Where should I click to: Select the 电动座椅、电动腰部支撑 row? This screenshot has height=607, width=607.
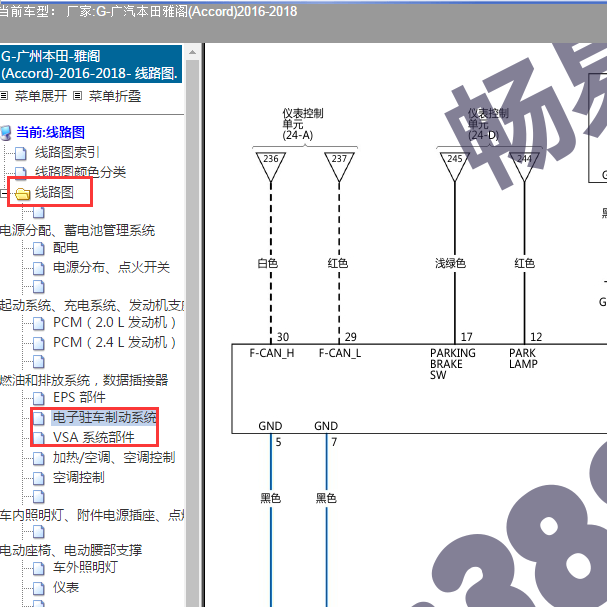tap(71, 550)
